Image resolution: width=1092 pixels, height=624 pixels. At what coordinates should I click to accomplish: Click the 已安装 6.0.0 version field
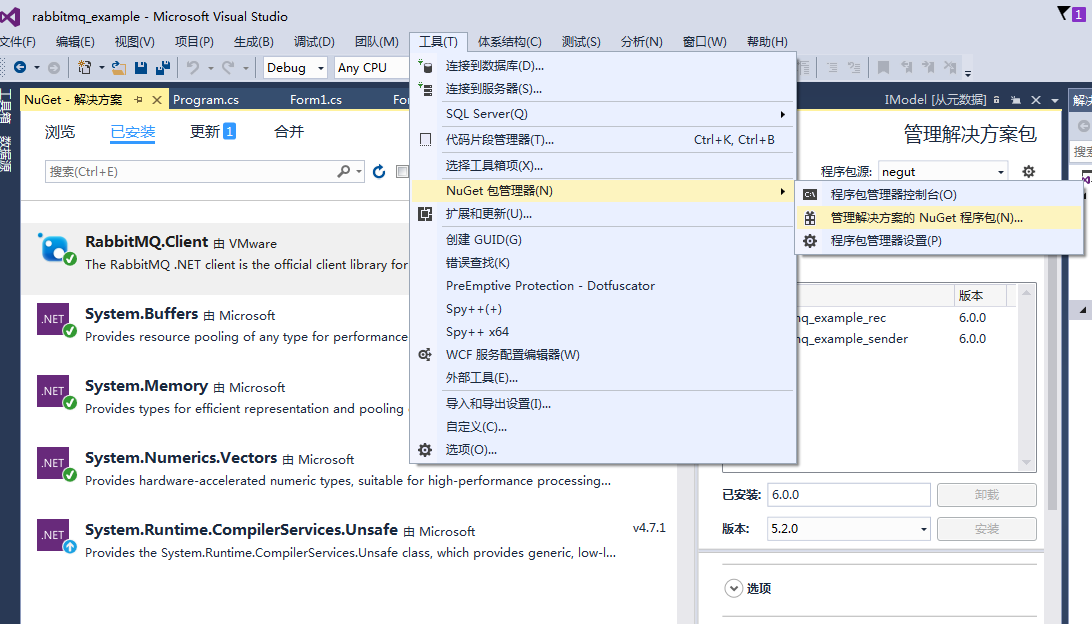(x=848, y=495)
